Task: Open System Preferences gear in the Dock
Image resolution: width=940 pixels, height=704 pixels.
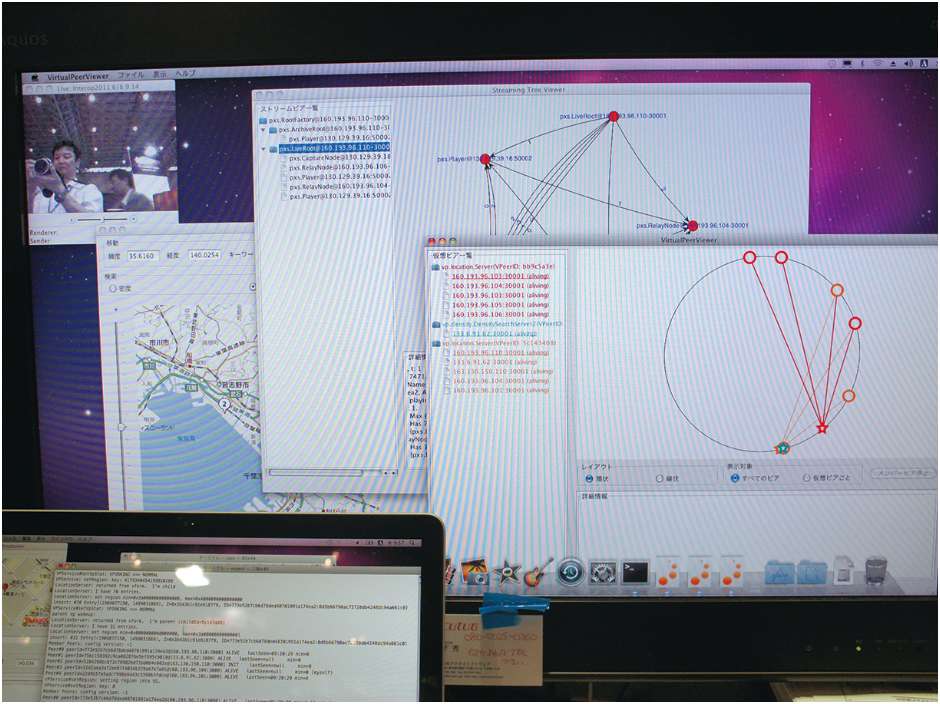Action: (x=602, y=573)
